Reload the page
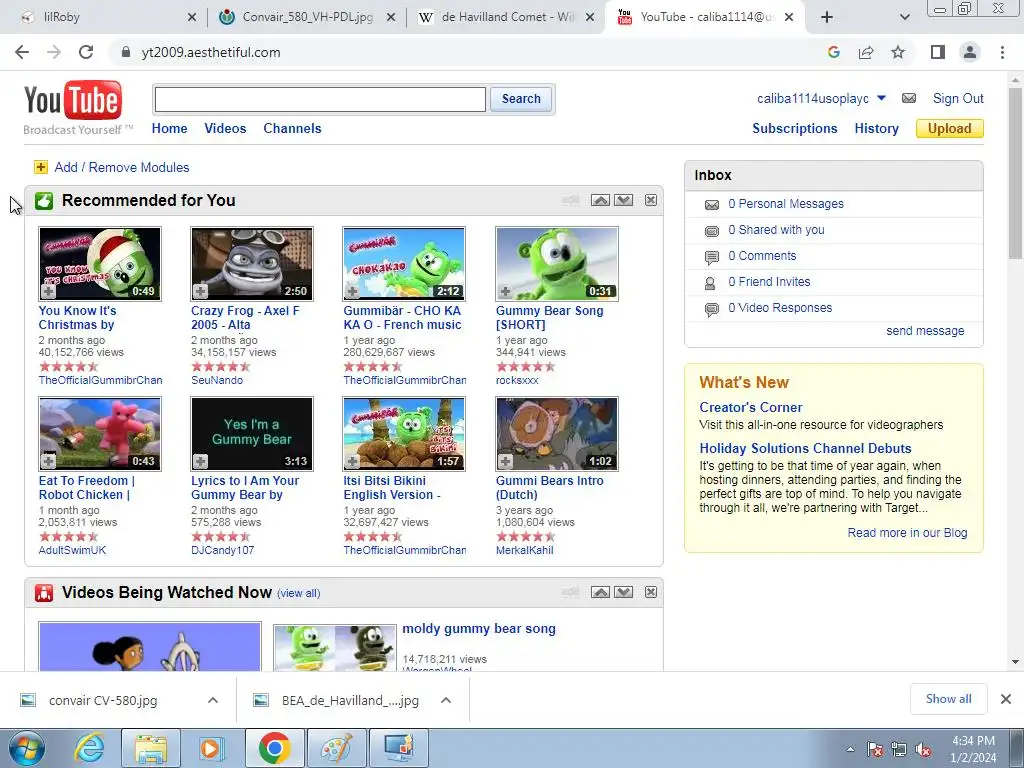This screenshot has width=1024, height=768. pos(86,52)
